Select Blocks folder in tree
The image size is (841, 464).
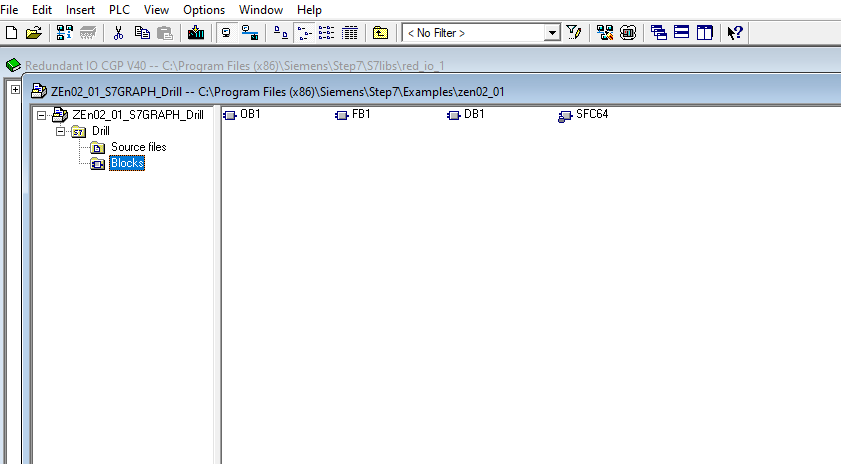point(127,163)
